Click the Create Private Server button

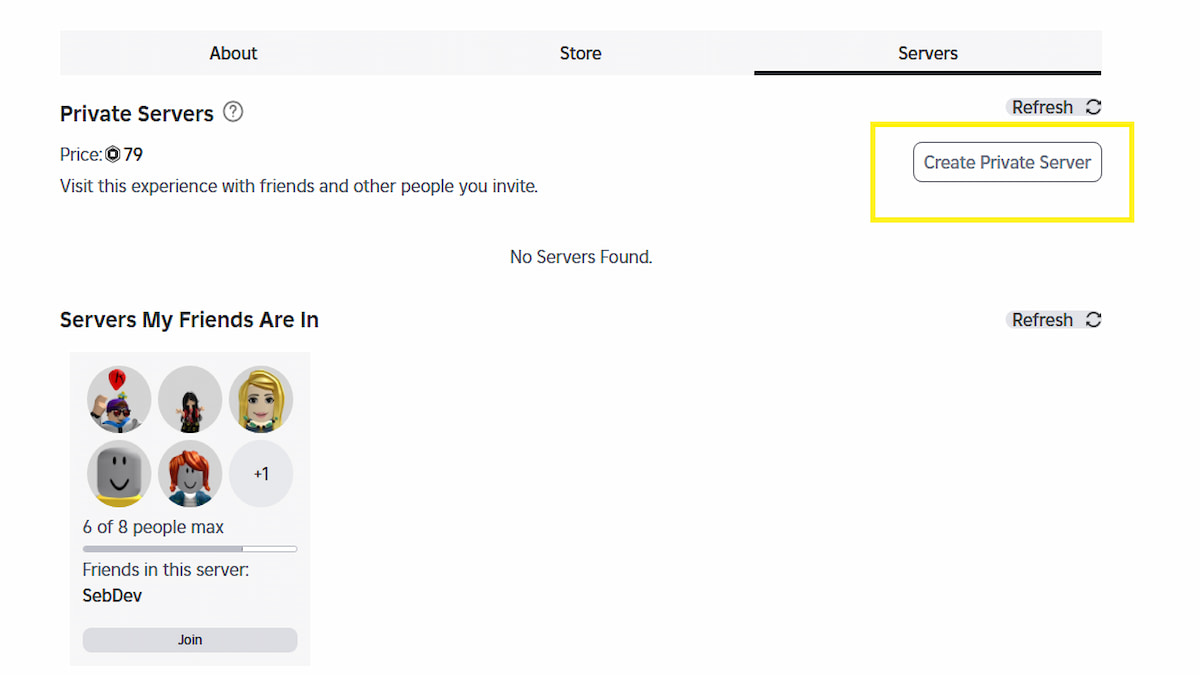1007,162
